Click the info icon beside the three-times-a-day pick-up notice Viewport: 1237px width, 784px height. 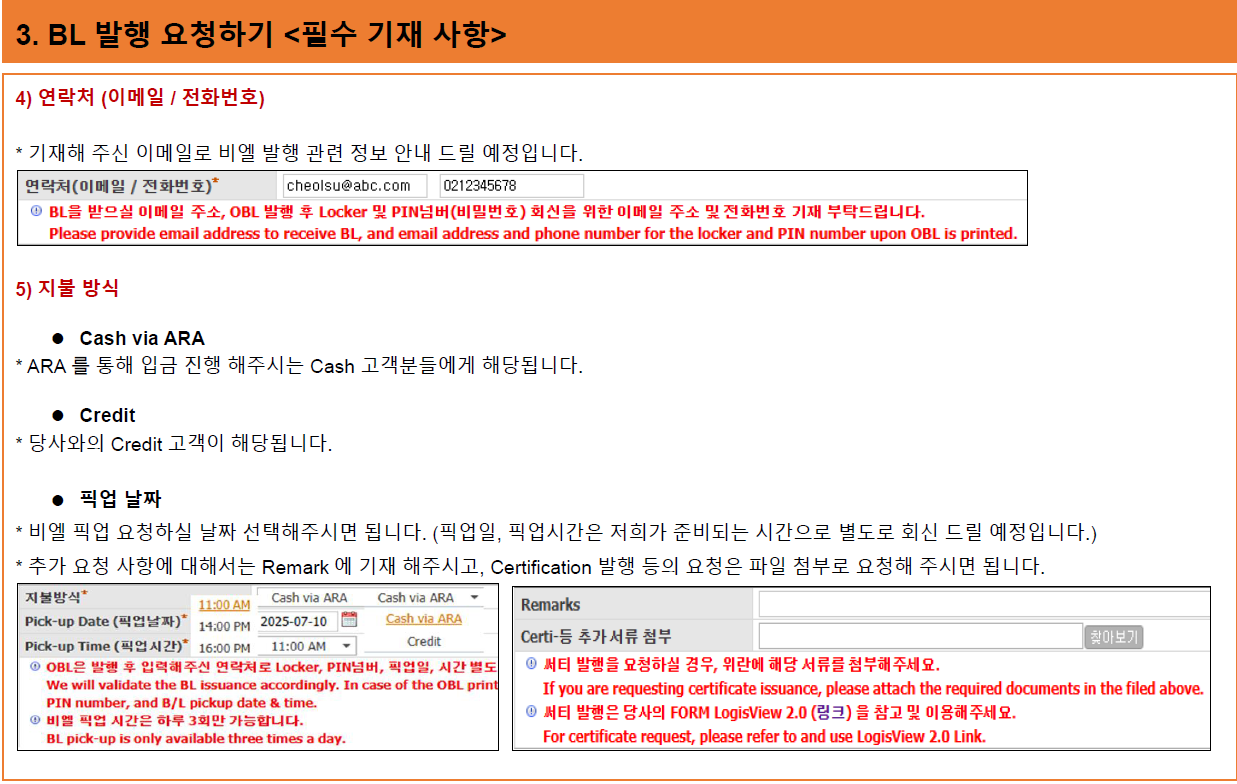36,720
